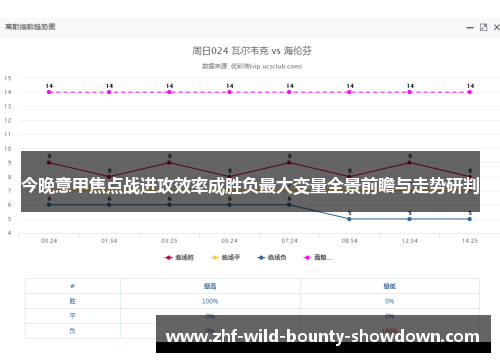The height and width of the screenshot is (362, 500).
Task: Select the magenta 14 point at 03:25
Action: coord(169,92)
